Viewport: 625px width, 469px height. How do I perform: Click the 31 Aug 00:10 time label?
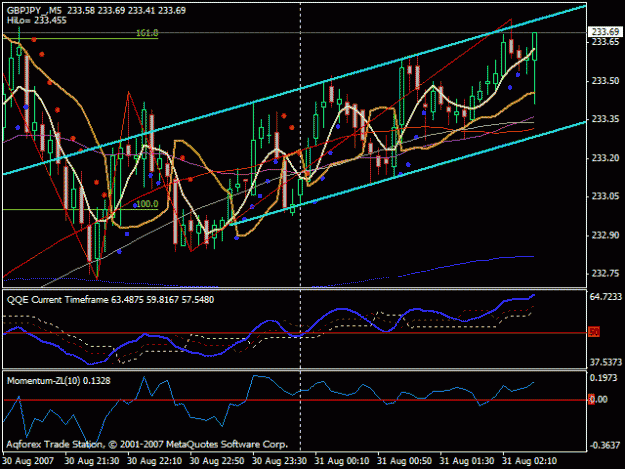pos(342,461)
